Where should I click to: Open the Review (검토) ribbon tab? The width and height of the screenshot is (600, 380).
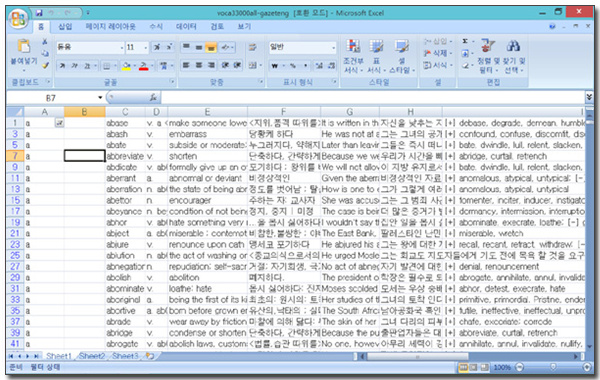[x=217, y=26]
